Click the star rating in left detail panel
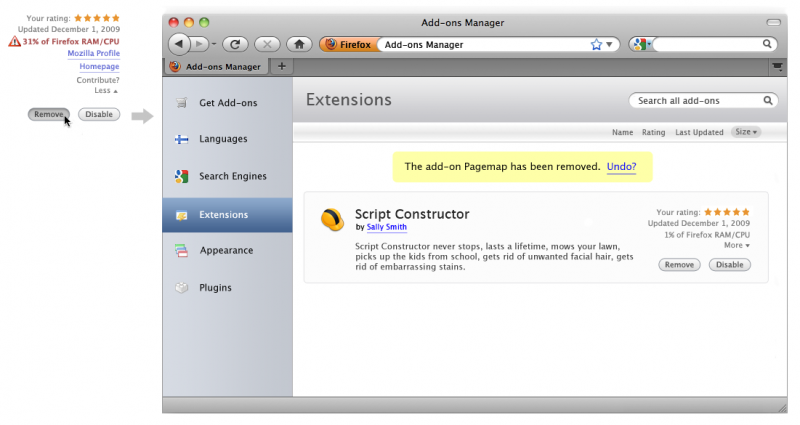 tap(97, 18)
